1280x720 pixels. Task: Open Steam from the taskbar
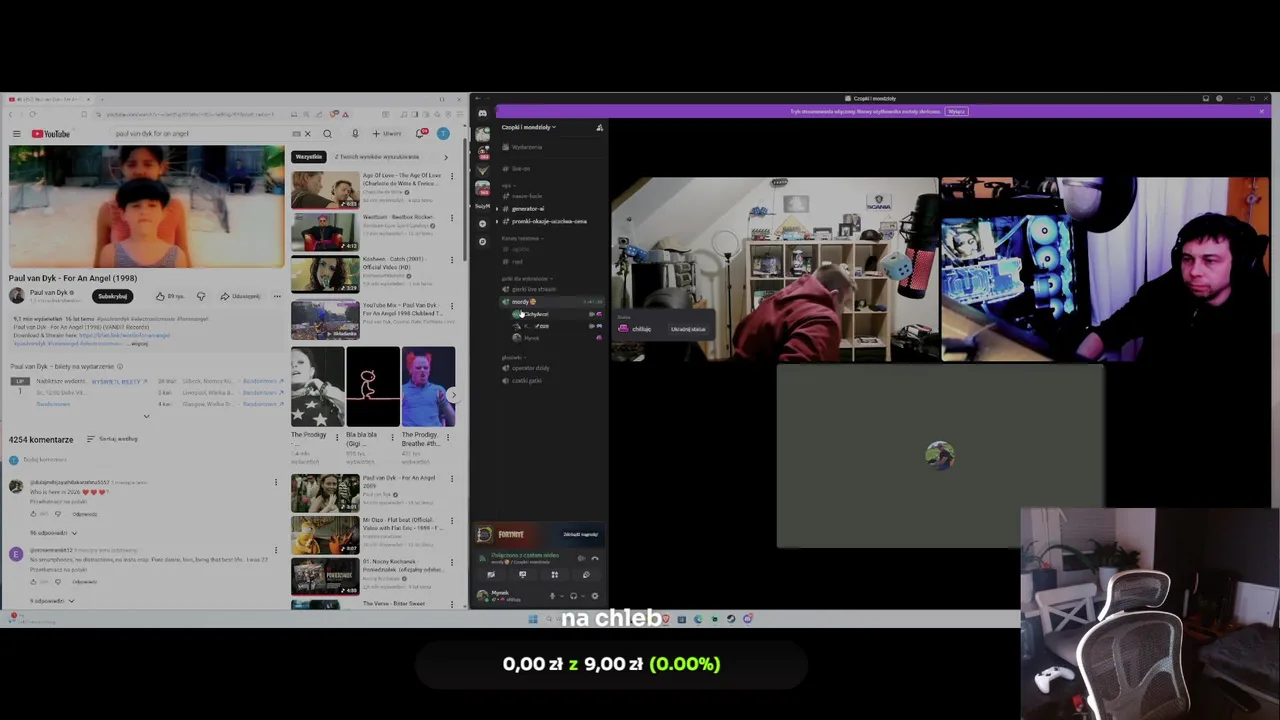[x=731, y=619]
